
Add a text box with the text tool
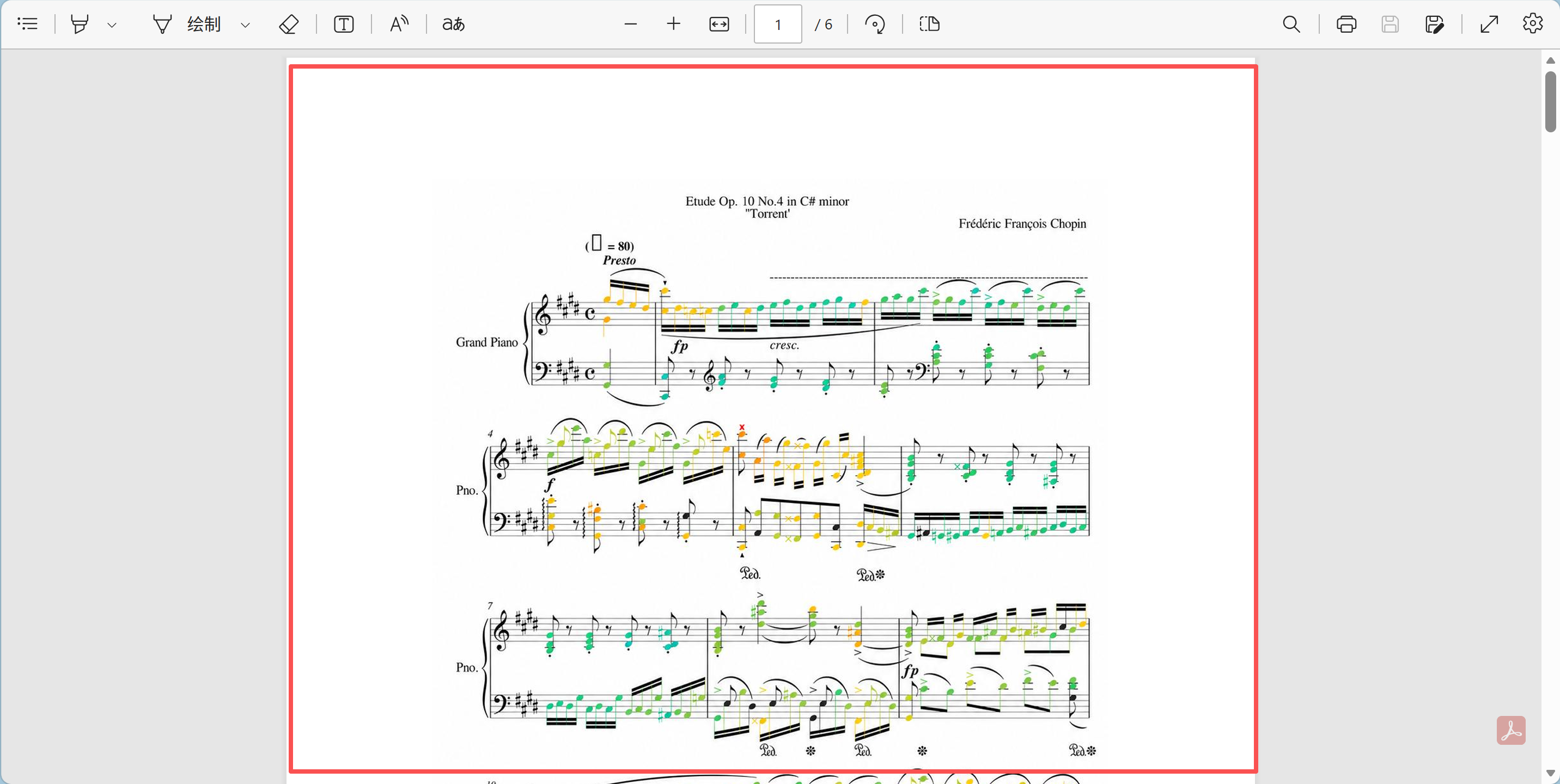(x=343, y=24)
